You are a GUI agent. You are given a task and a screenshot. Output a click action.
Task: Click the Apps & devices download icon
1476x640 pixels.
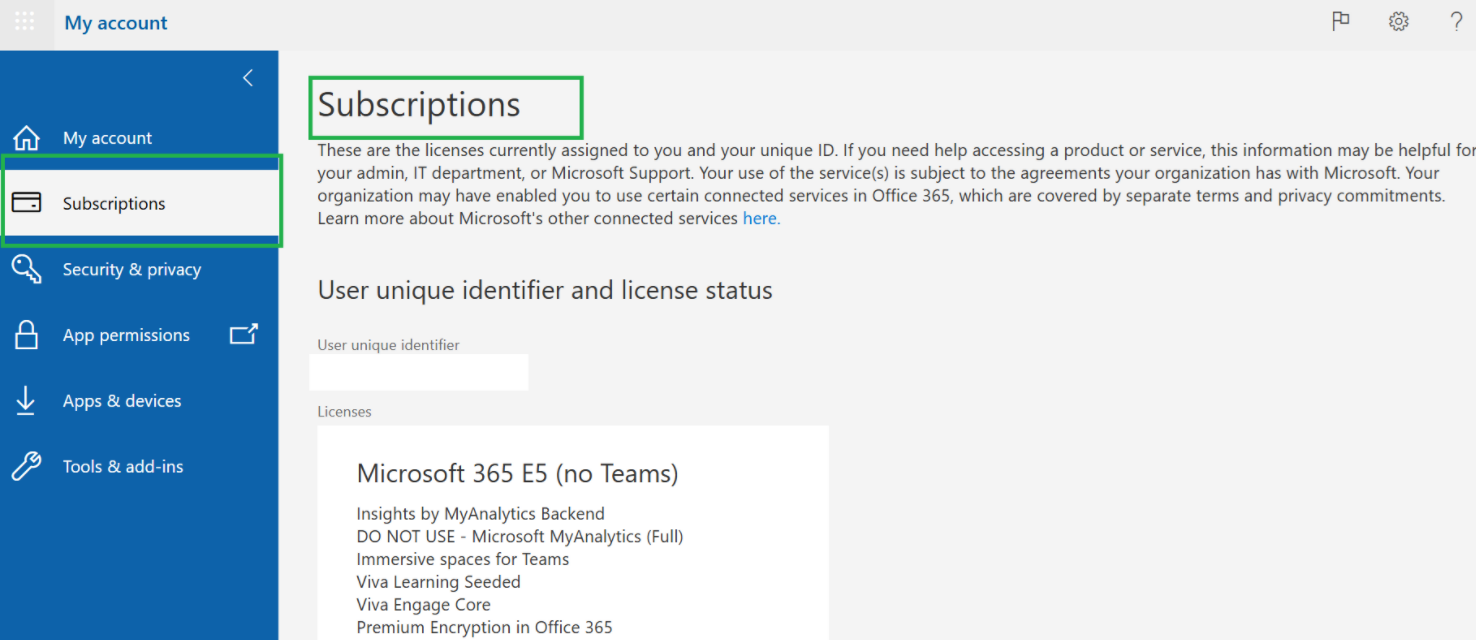click(x=25, y=400)
